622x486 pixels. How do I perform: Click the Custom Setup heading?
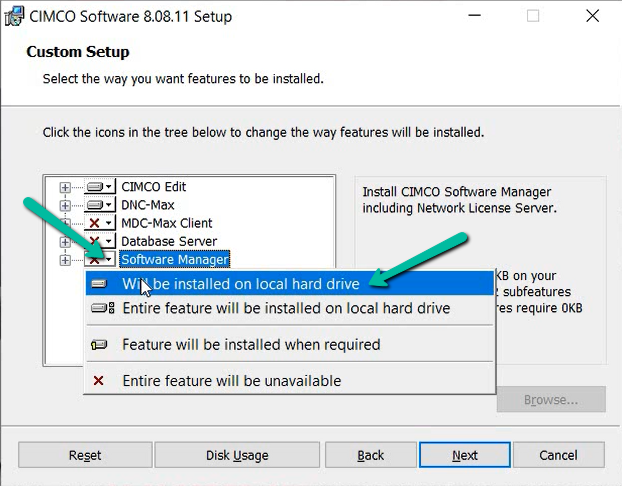click(78, 52)
